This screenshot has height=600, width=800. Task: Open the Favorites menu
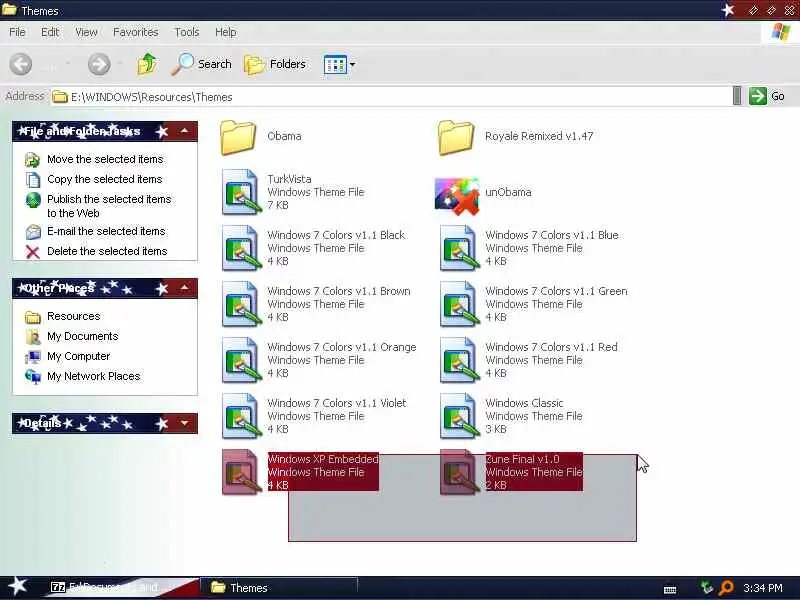[136, 32]
